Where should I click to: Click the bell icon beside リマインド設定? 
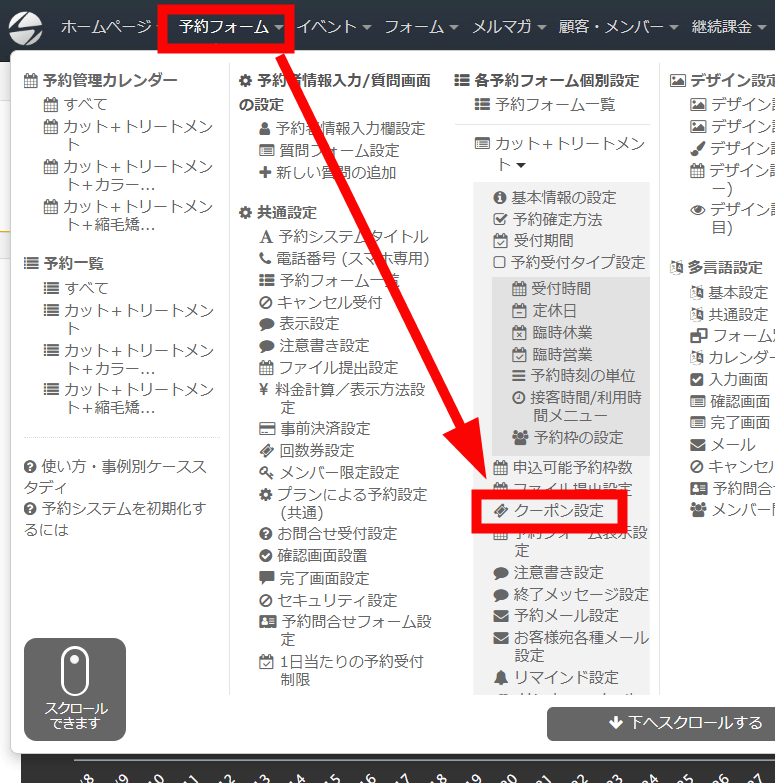click(x=501, y=678)
